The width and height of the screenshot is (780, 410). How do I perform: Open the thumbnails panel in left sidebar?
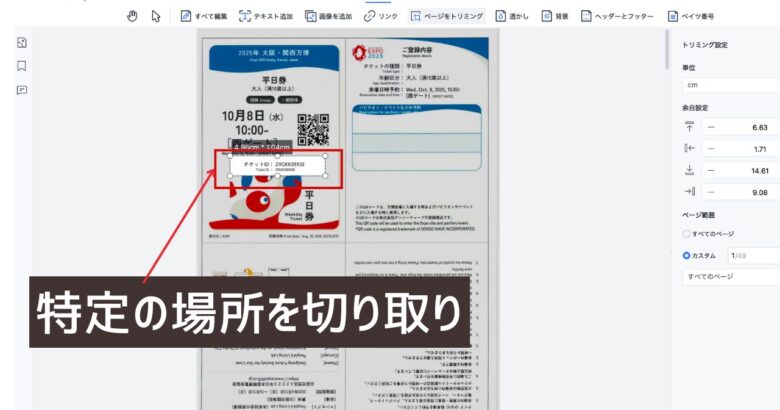pyautogui.click(x=22, y=43)
